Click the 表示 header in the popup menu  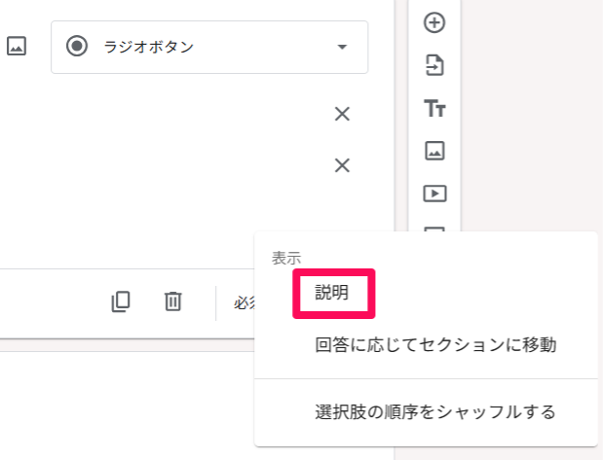tap(286, 258)
